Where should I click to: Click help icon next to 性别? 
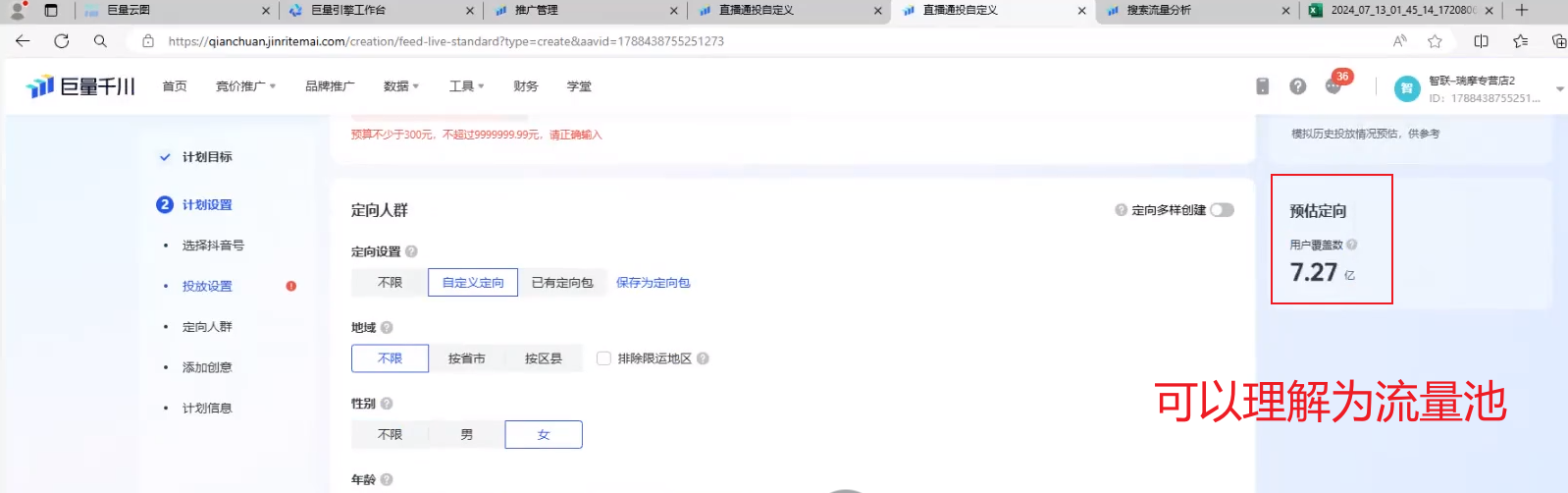coord(387,404)
